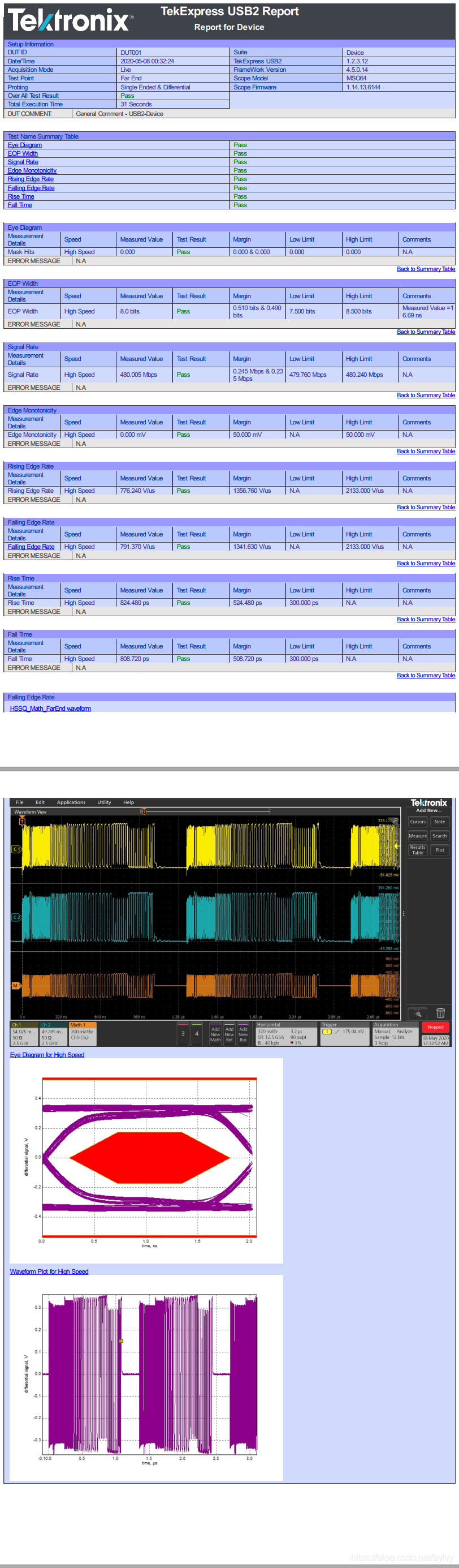Open the Applications menu
This screenshot has width=459, height=1568.
[x=71, y=802]
